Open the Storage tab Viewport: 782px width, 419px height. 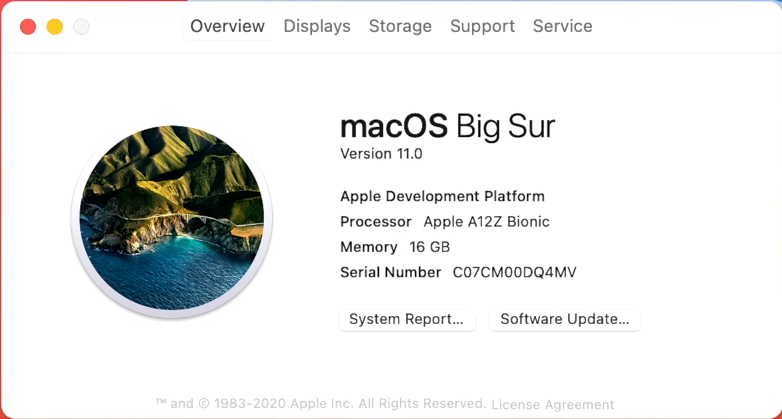400,26
